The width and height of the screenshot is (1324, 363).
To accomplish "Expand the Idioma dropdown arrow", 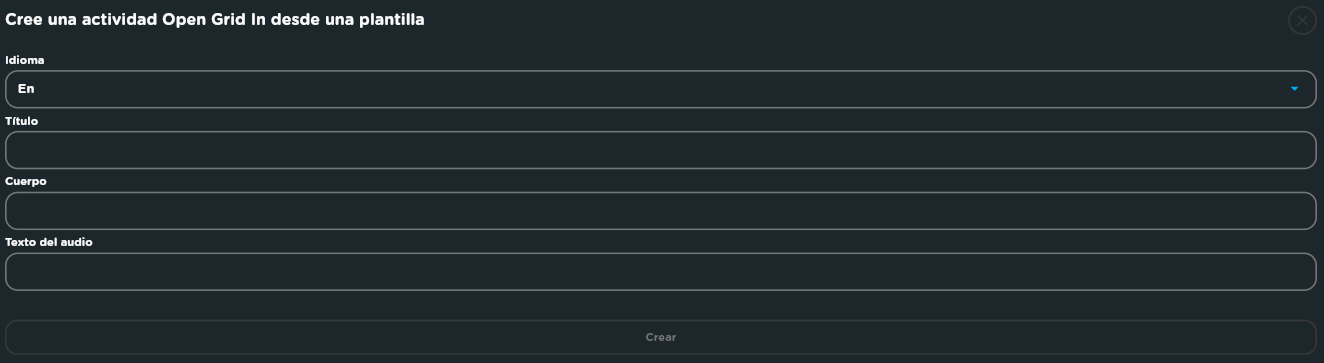I will pos(1294,89).
